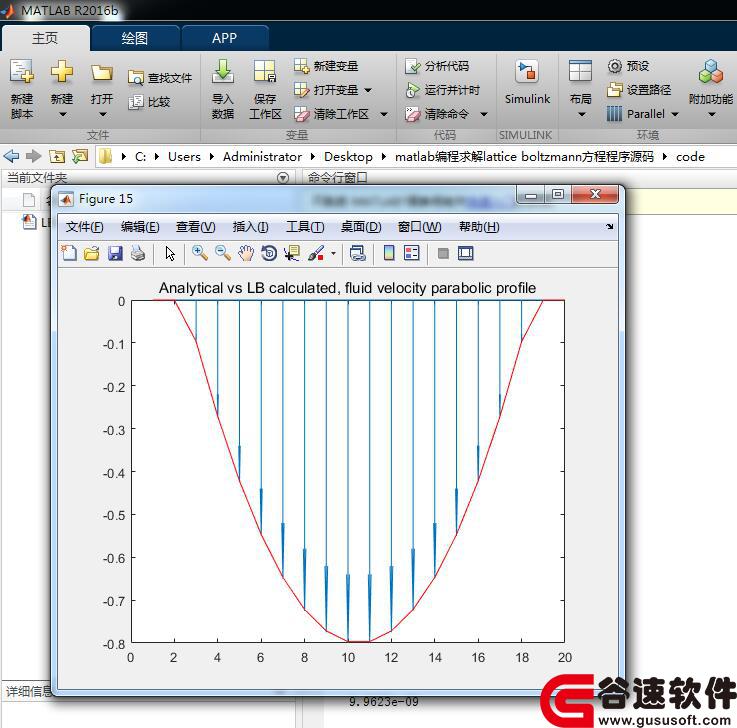Expand Clear Commands dropdown arrow
The image size is (737, 728).
[x=484, y=114]
